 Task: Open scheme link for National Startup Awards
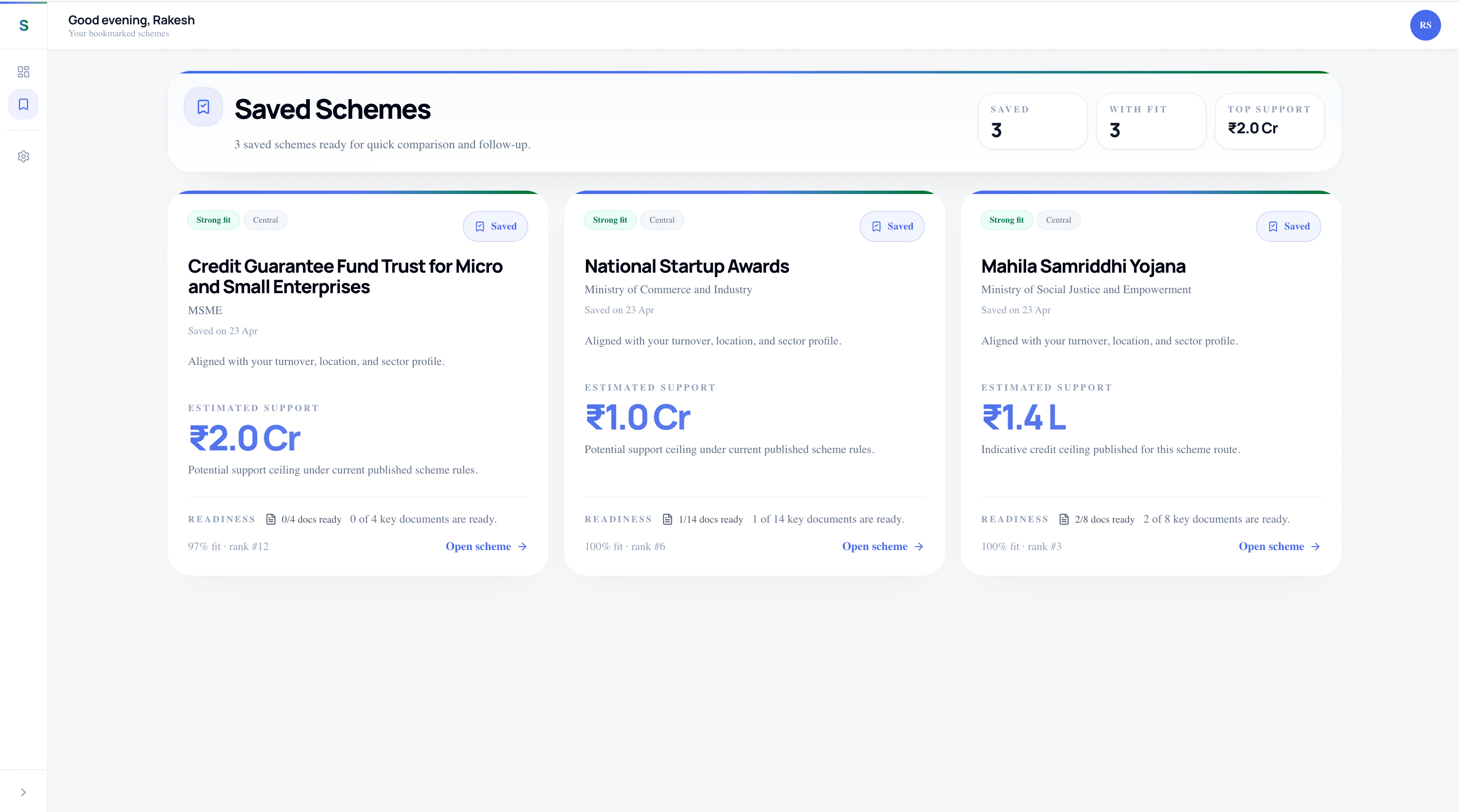point(882,547)
